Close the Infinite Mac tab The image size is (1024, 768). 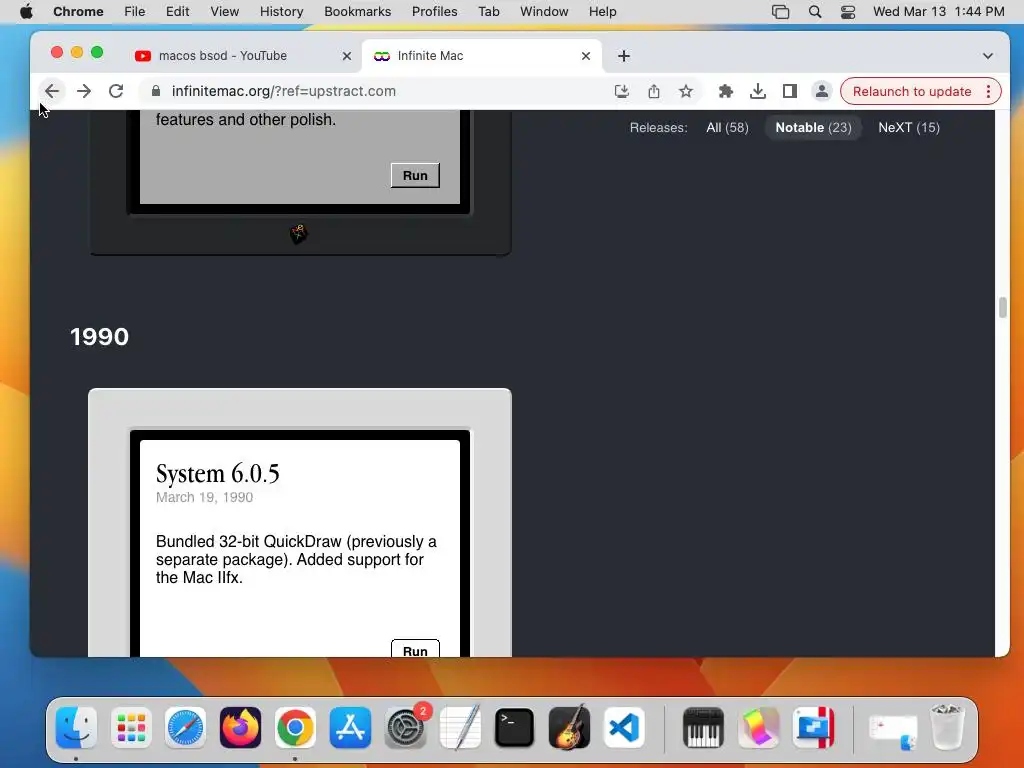coord(586,56)
